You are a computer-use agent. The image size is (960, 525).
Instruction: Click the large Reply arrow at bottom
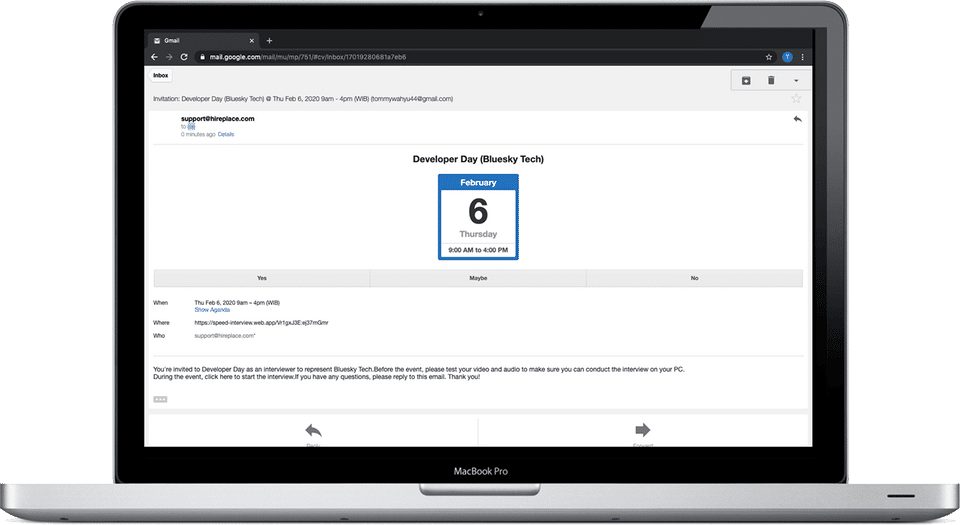coord(313,430)
